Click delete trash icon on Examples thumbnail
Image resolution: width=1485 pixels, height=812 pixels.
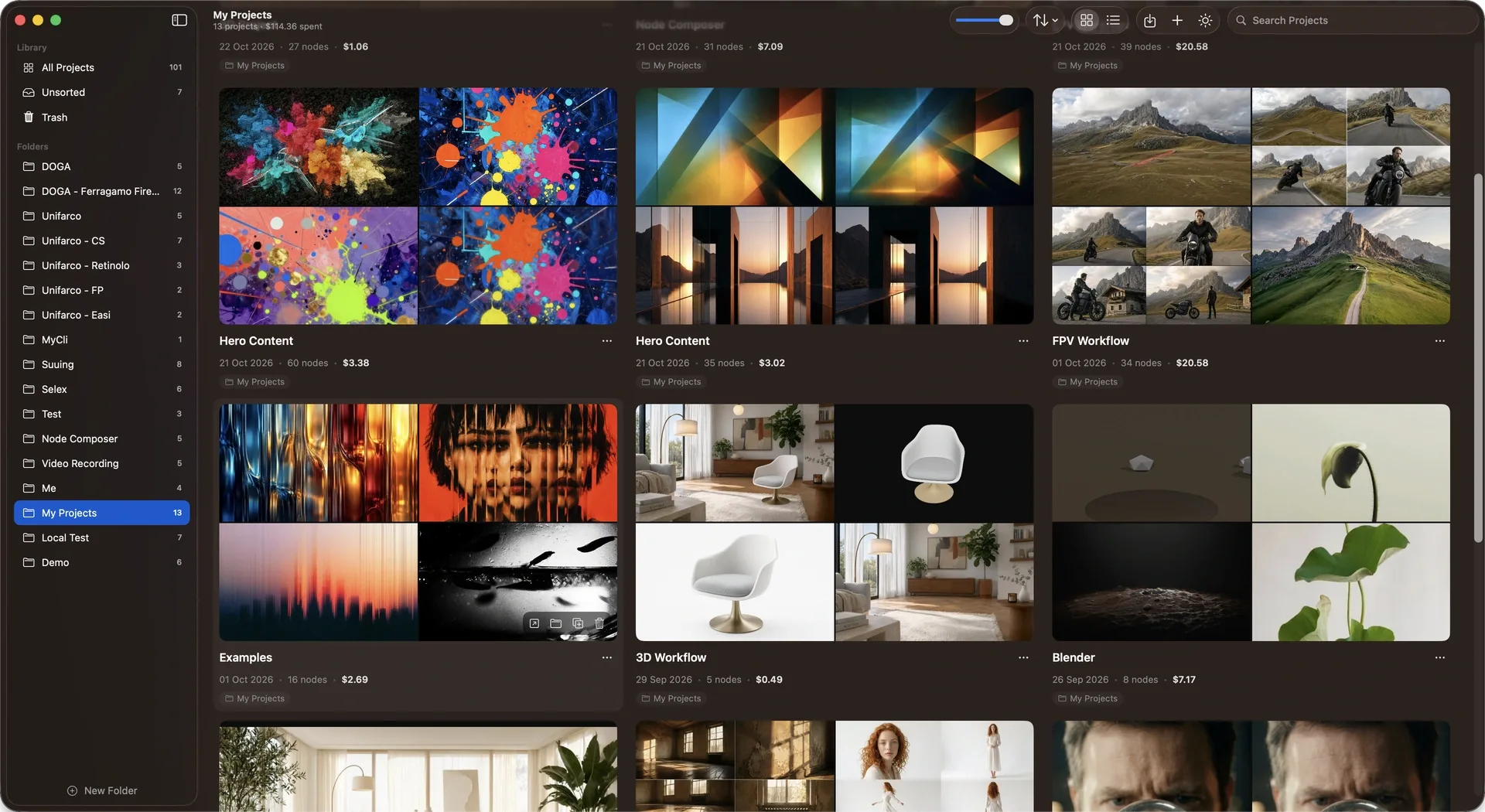(599, 623)
